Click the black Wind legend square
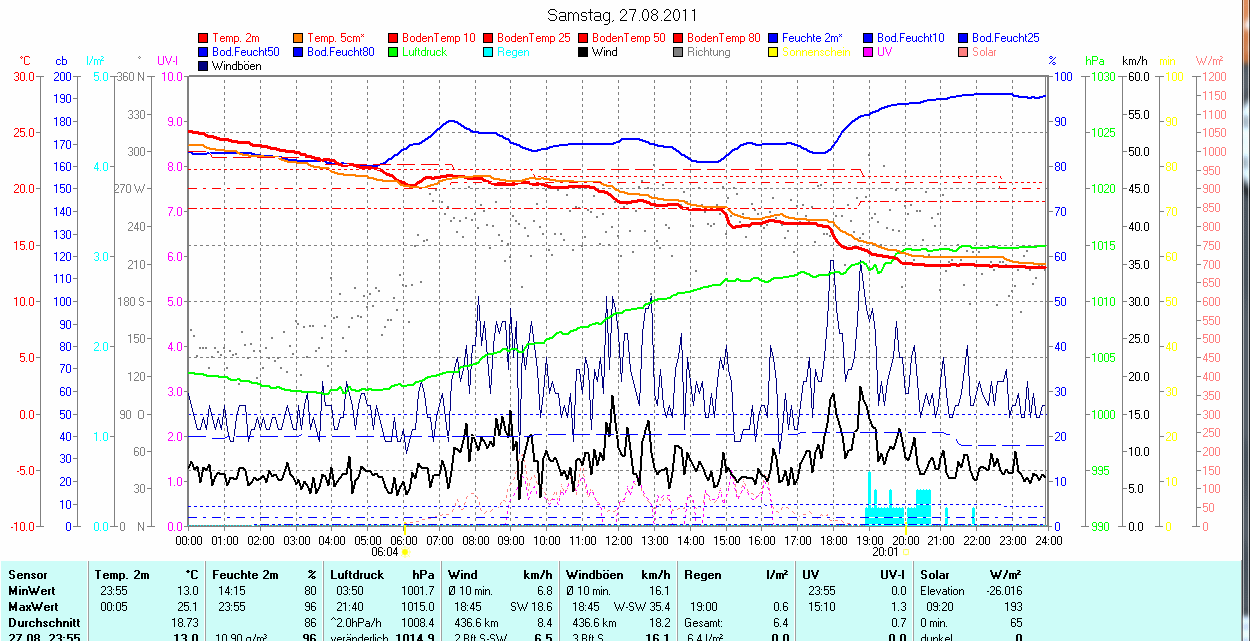Image resolution: width=1250 pixels, height=641 pixels. 583,52
